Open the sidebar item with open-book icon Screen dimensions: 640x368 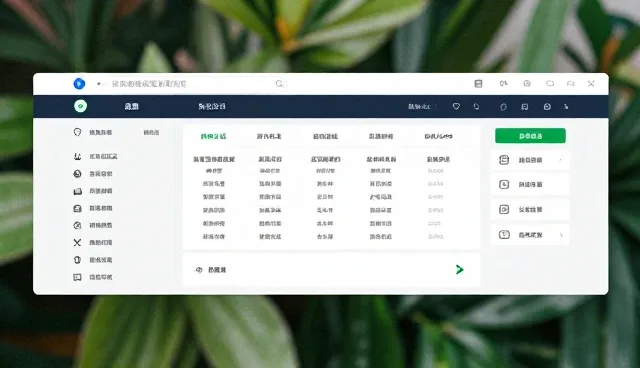tap(93, 191)
